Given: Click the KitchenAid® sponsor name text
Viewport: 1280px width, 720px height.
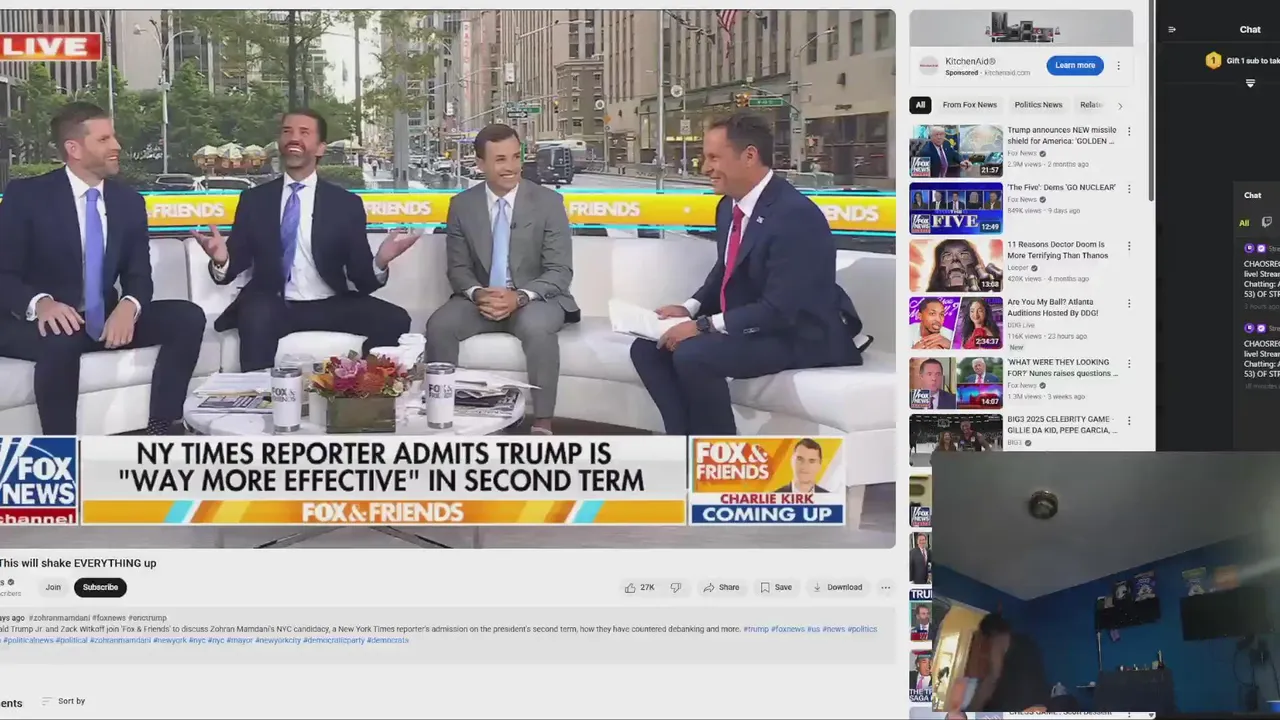Looking at the screenshot, I should point(970,62).
